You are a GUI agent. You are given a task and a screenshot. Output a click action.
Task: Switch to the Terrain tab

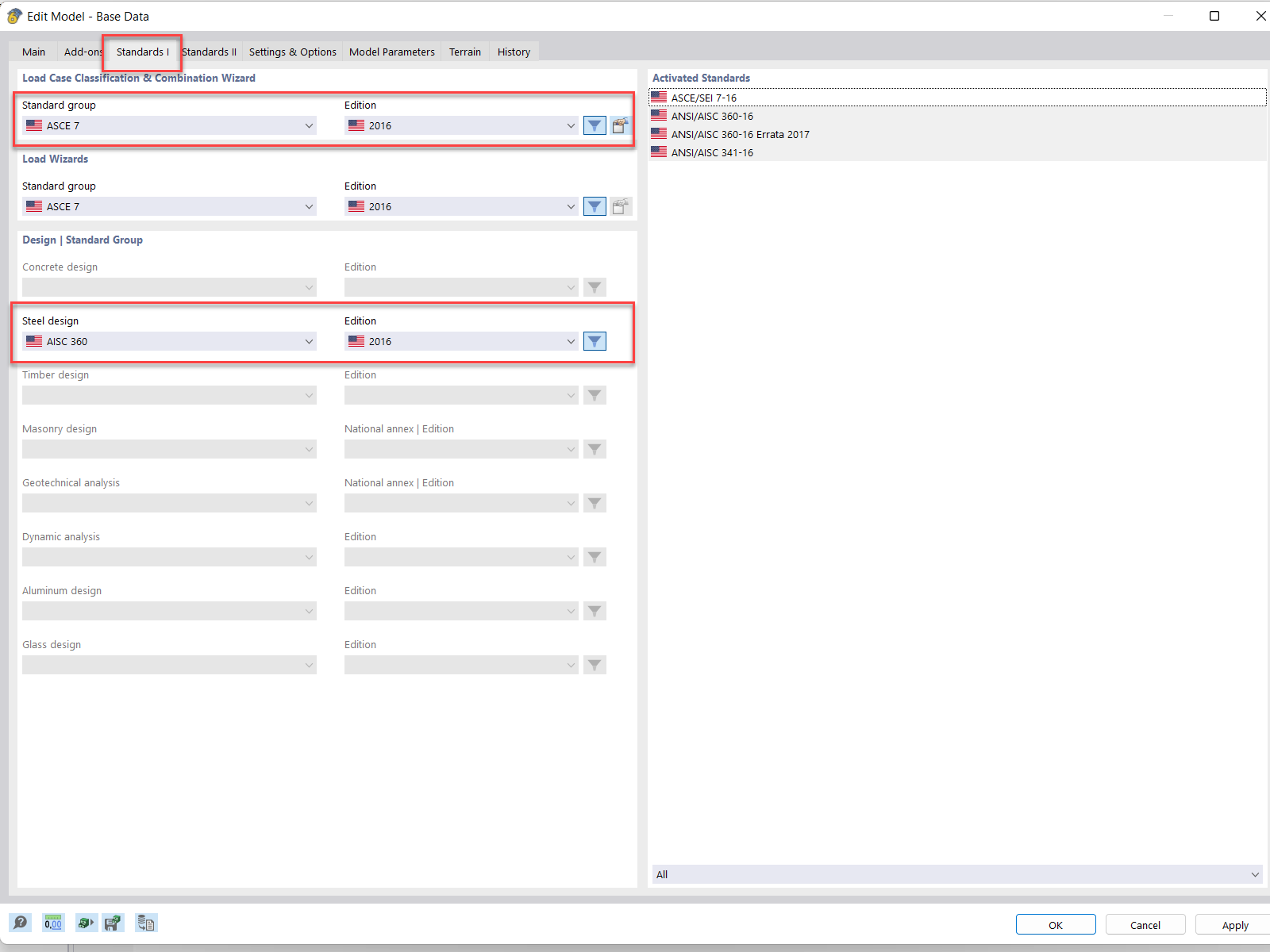(465, 52)
